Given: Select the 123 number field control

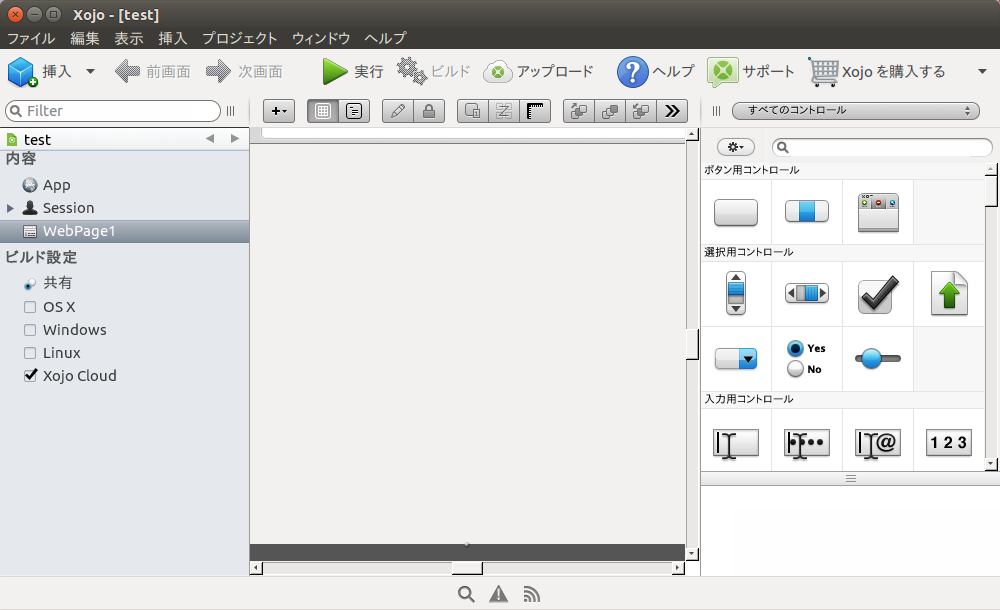Looking at the screenshot, I should [949, 442].
